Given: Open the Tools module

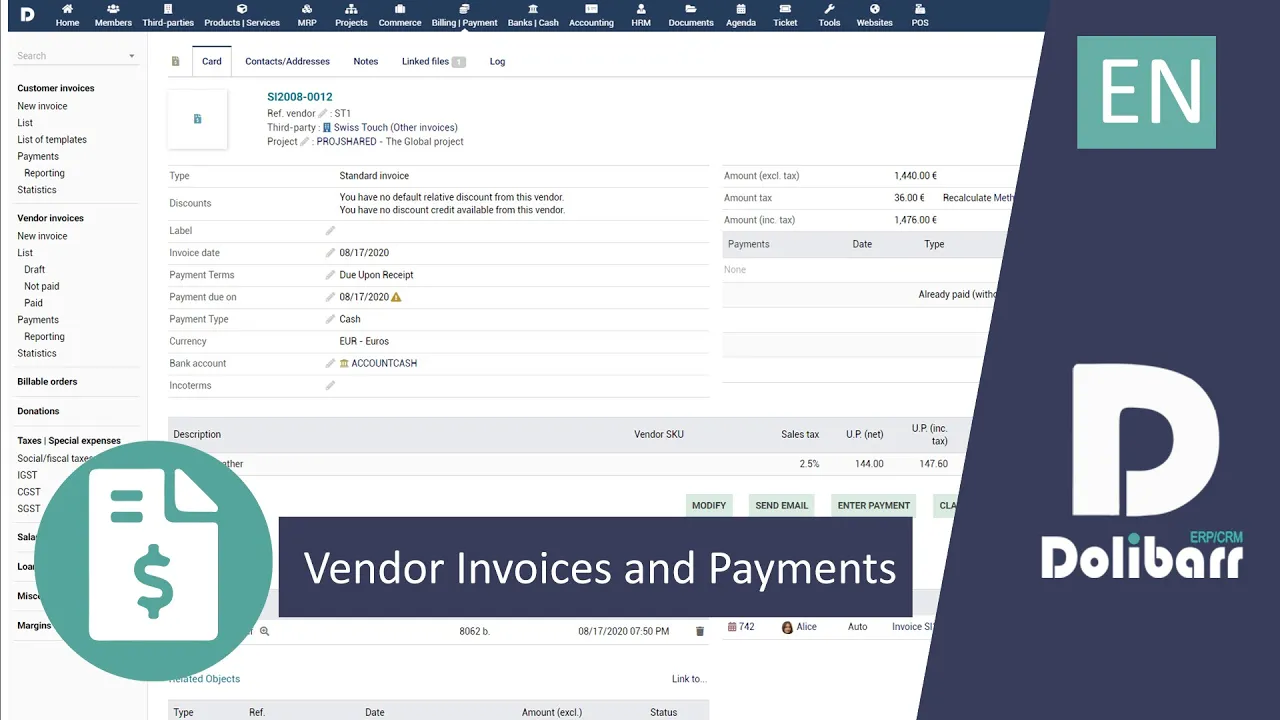Looking at the screenshot, I should click(x=829, y=15).
